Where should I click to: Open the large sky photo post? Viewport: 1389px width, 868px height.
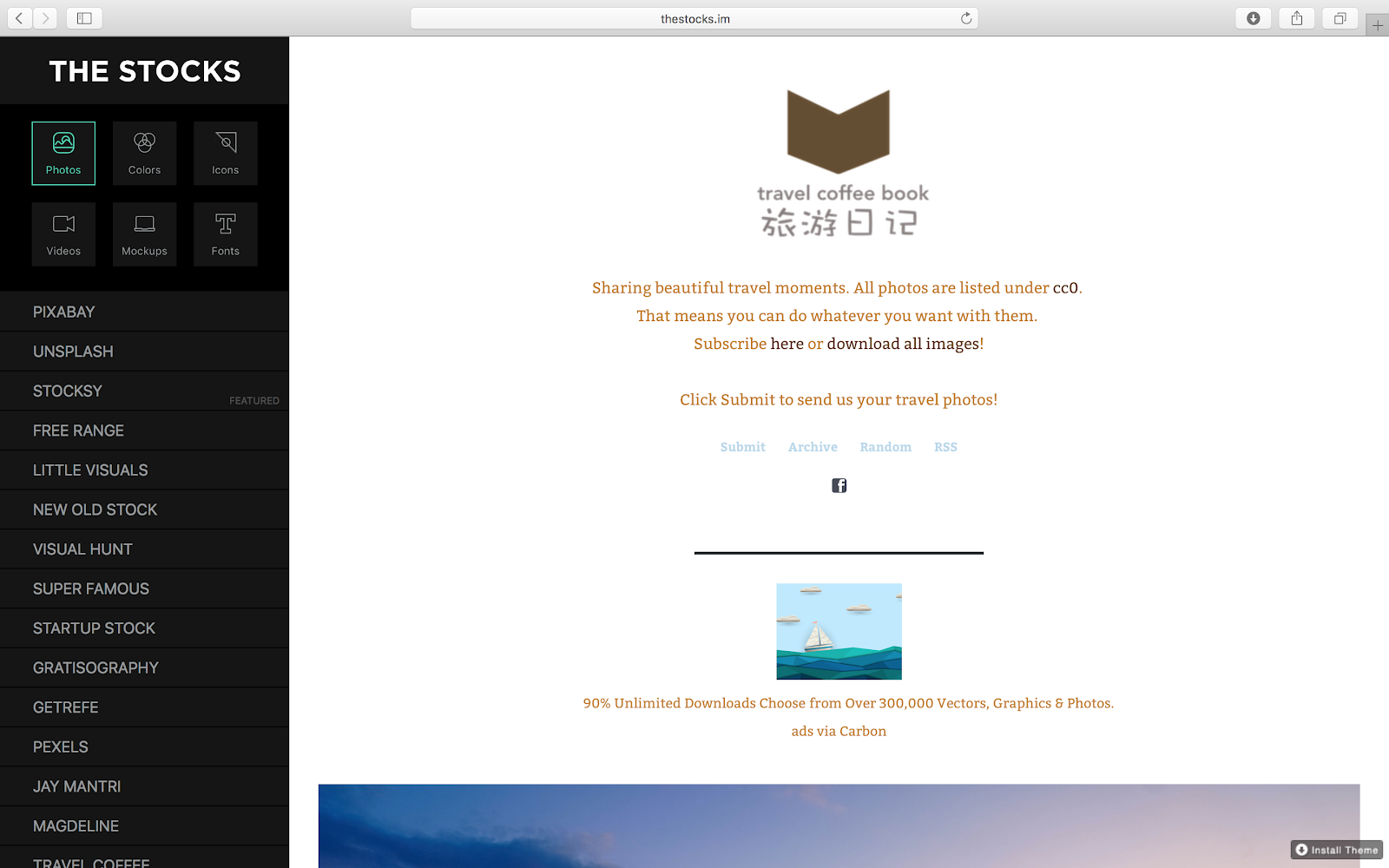(839, 825)
